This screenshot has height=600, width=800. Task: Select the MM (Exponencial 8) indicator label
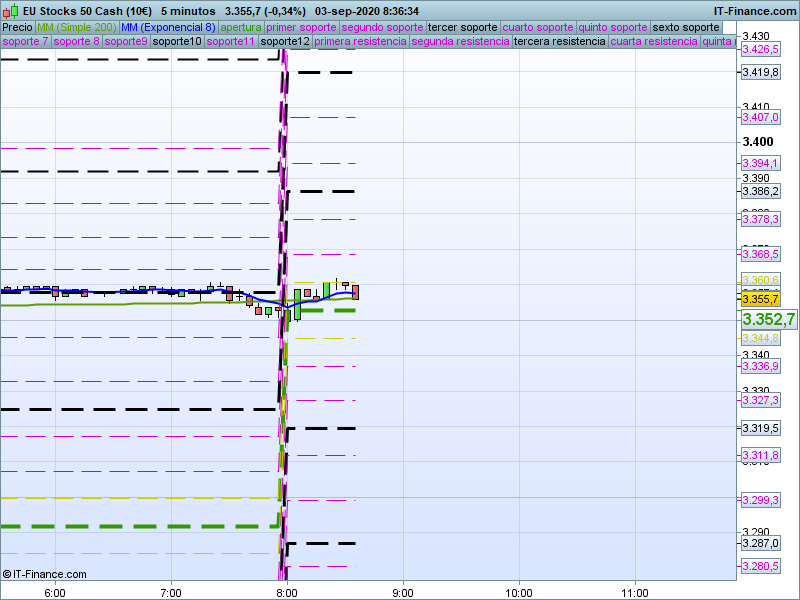pos(168,28)
